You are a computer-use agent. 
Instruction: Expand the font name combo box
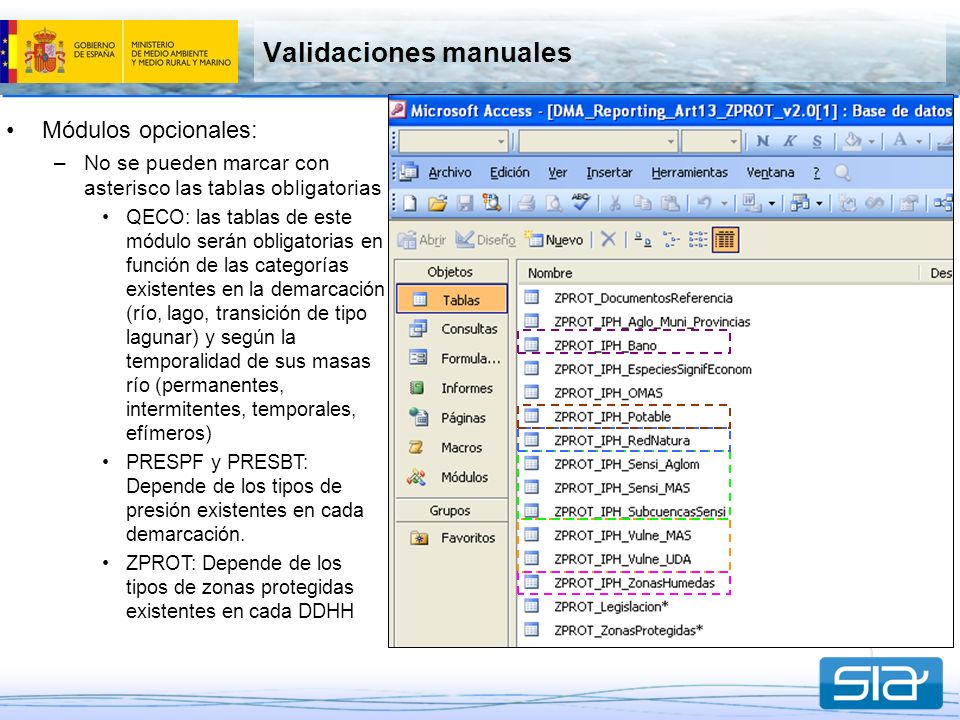click(671, 142)
